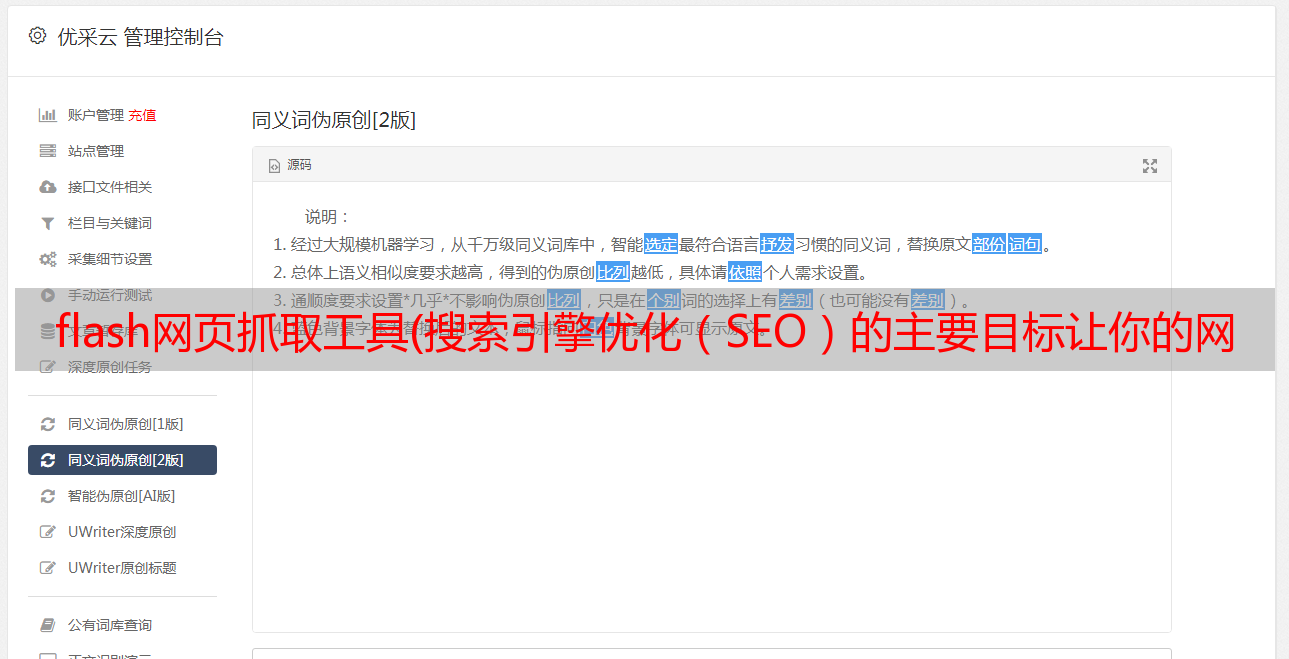The width and height of the screenshot is (1289, 659).
Task: Click the cloud upload icon for 接口文件相关
Action: point(47,187)
